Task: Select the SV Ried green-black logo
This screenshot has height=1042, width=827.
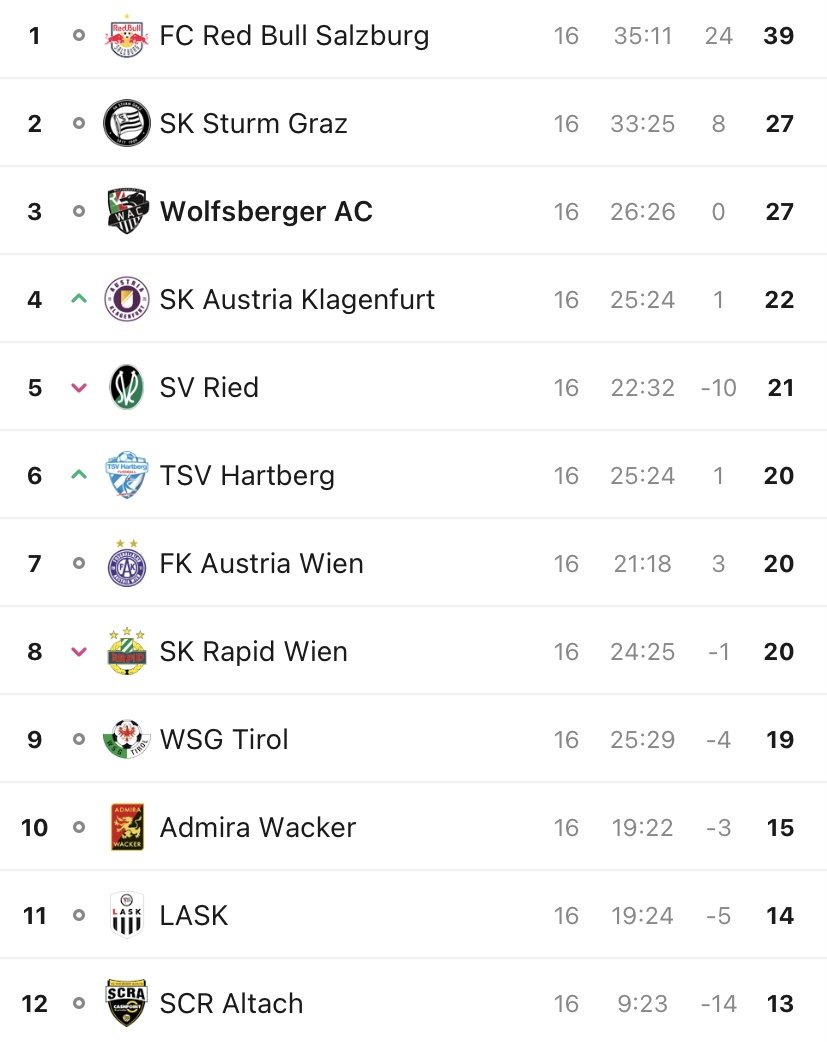Action: pyautogui.click(x=126, y=387)
